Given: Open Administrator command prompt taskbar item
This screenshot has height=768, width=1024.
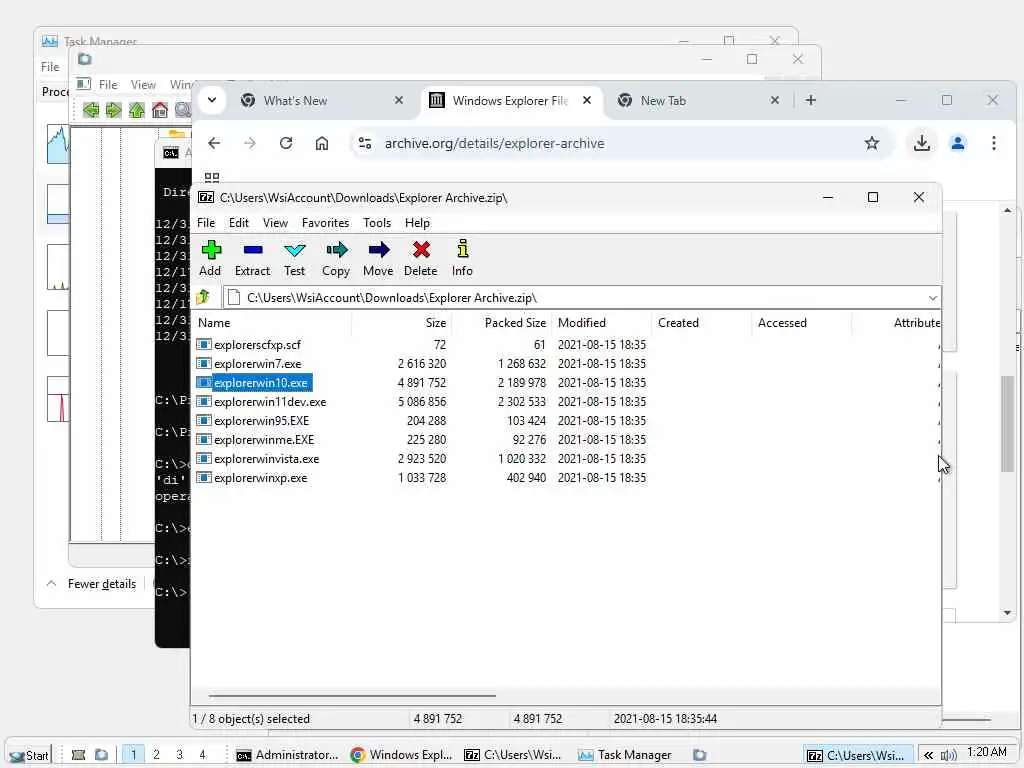Looking at the screenshot, I should click(x=287, y=754).
